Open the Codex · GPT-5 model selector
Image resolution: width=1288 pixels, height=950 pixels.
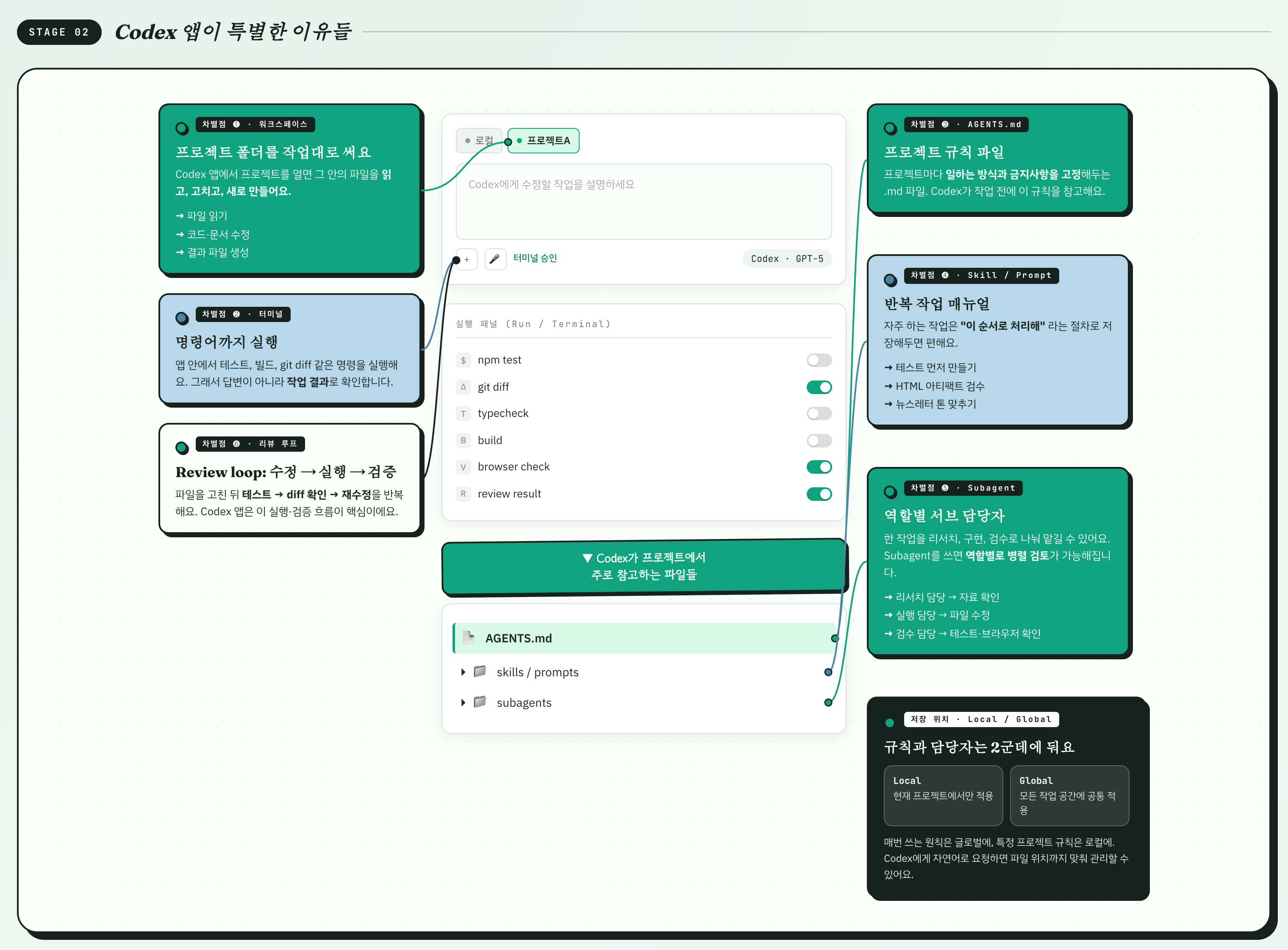tap(787, 259)
